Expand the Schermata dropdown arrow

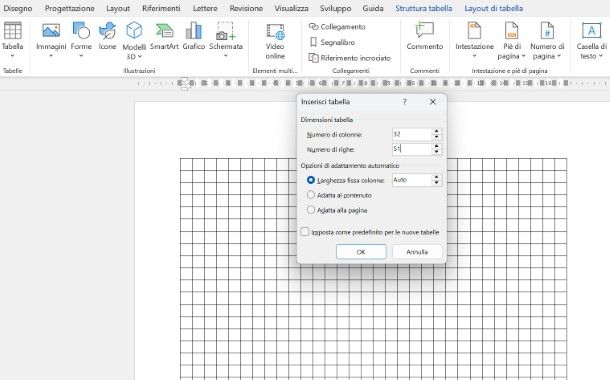pyautogui.click(x=226, y=56)
